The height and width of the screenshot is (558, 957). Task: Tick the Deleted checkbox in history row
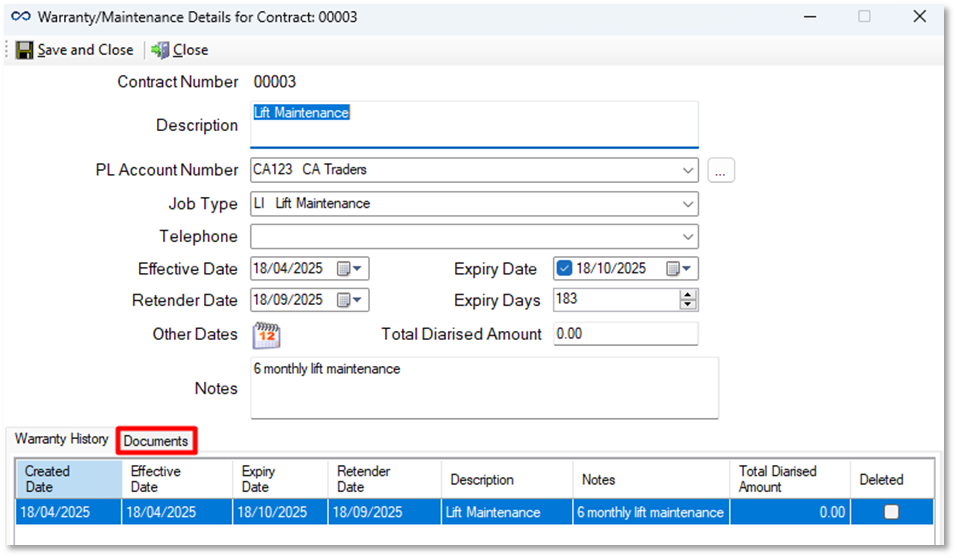[x=891, y=512]
